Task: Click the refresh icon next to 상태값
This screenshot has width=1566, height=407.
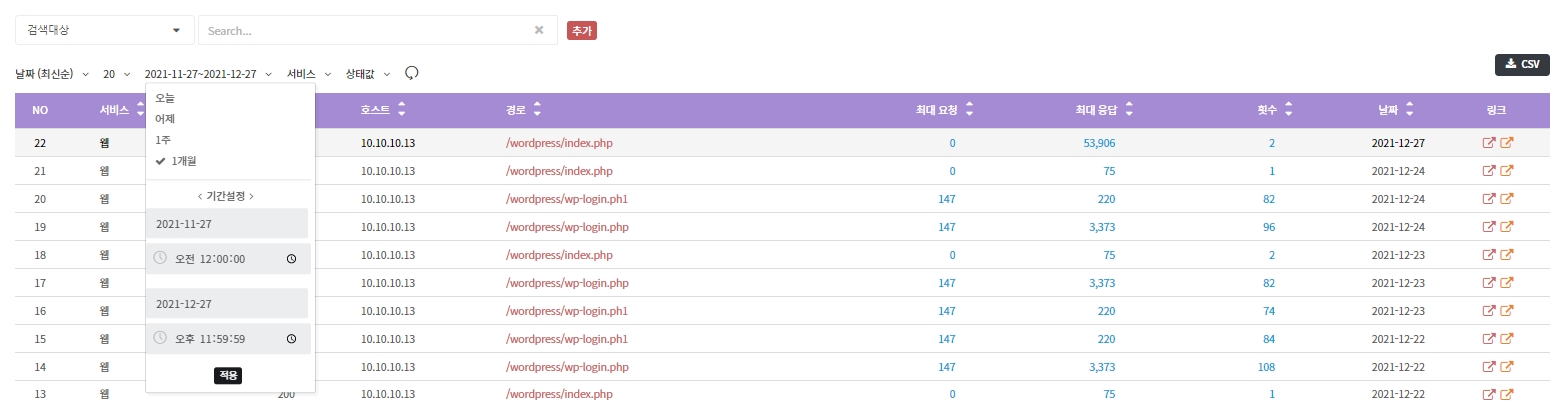Action: coord(410,73)
